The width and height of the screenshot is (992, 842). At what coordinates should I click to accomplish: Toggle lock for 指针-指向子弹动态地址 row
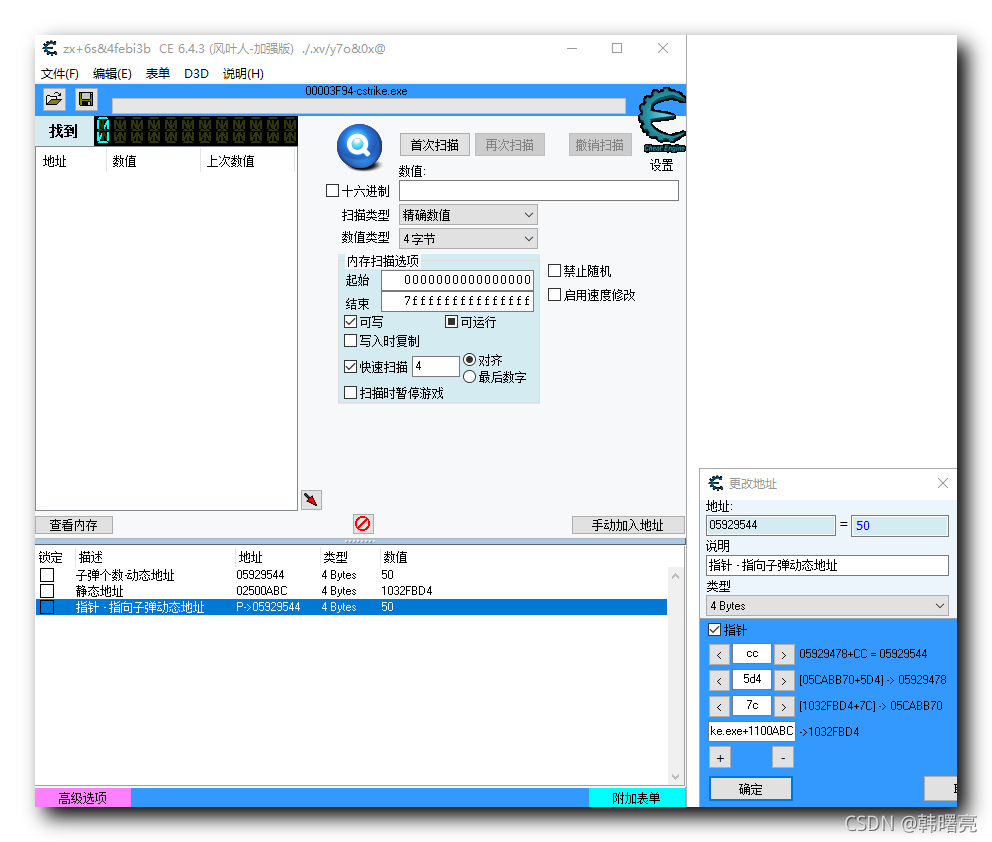[47, 607]
